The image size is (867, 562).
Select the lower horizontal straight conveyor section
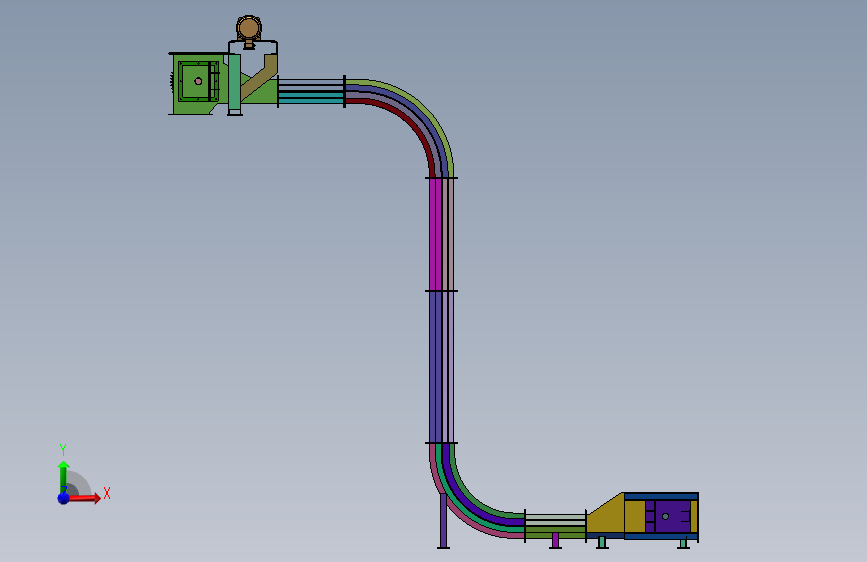click(555, 525)
